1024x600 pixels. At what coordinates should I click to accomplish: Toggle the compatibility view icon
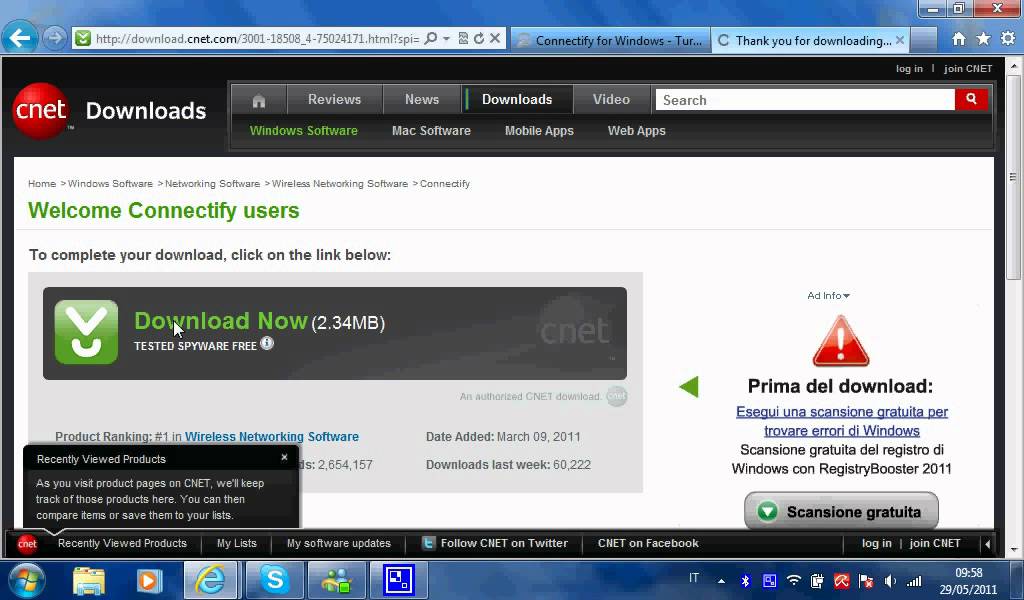463,39
